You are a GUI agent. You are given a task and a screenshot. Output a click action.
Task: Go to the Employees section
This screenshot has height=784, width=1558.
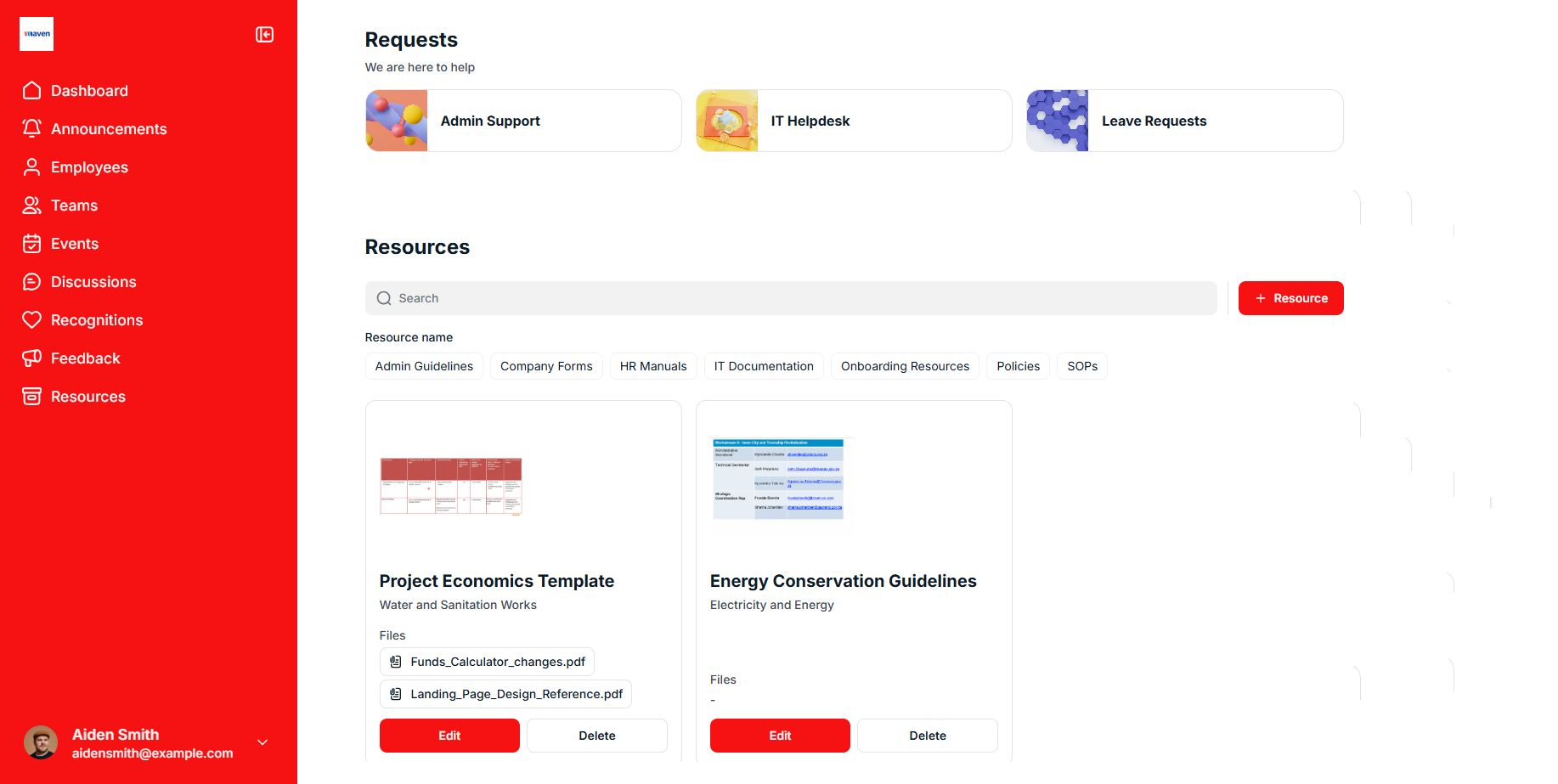[x=89, y=167]
